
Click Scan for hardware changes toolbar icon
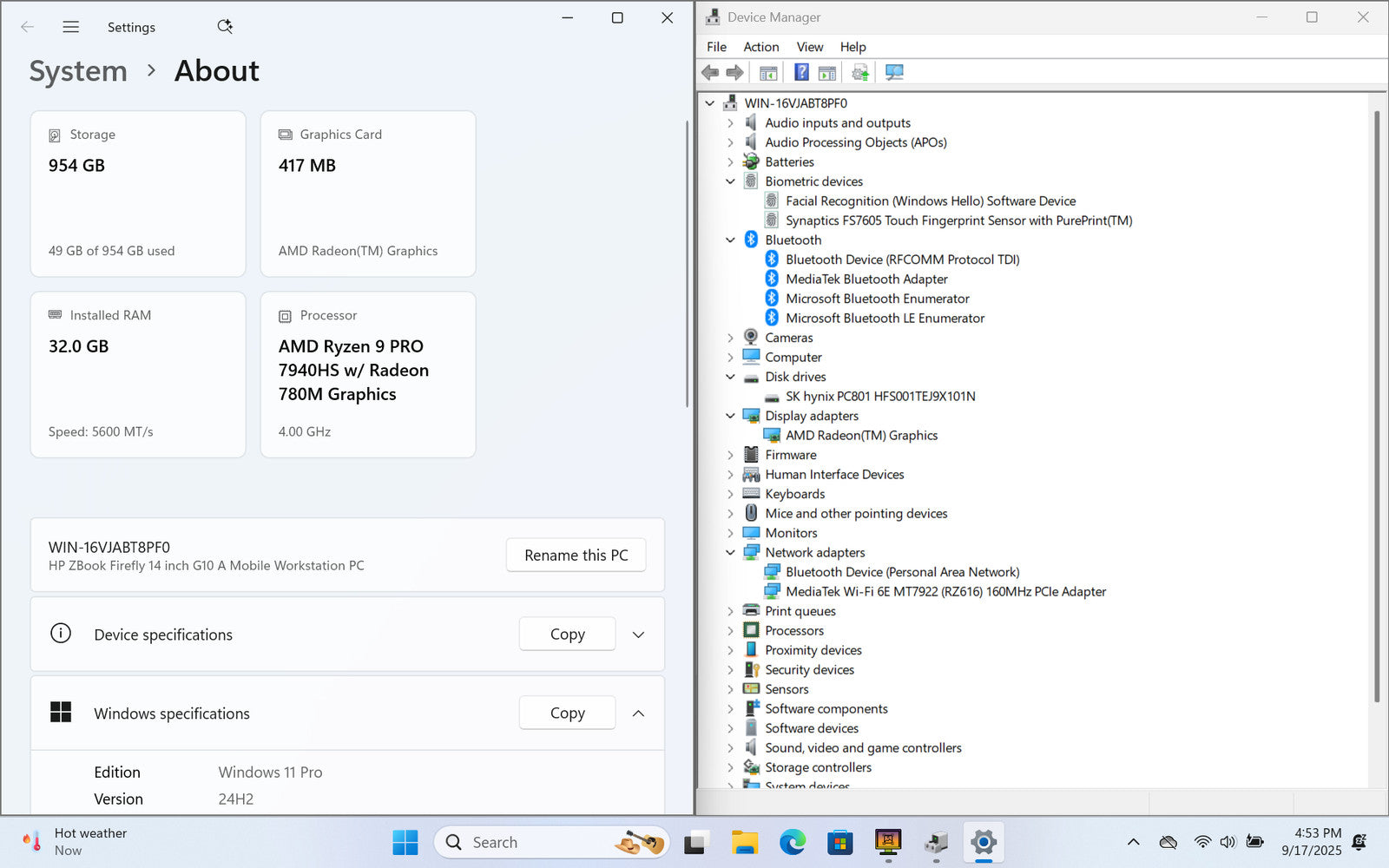point(894,73)
